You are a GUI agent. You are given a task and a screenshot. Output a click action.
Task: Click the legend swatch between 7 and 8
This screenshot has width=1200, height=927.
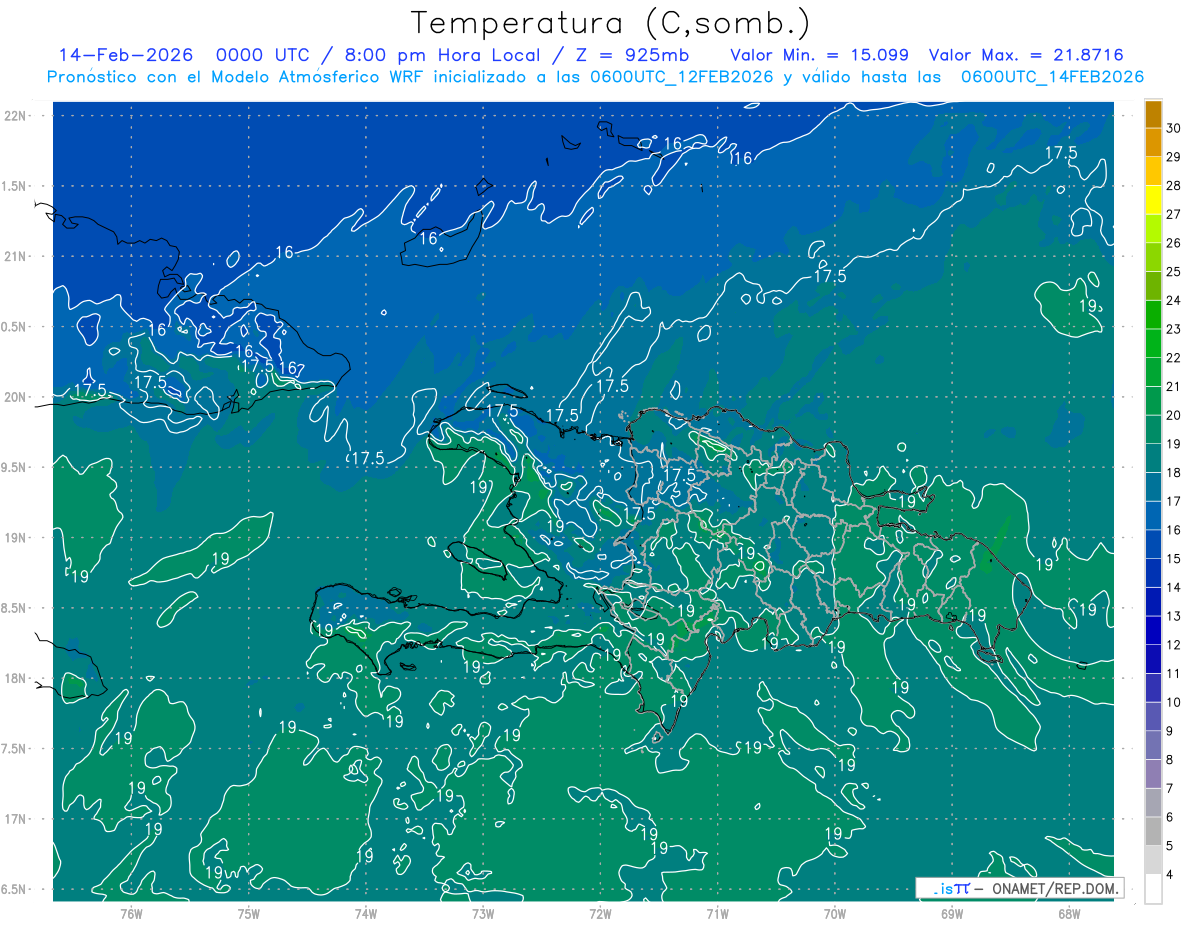[1153, 775]
